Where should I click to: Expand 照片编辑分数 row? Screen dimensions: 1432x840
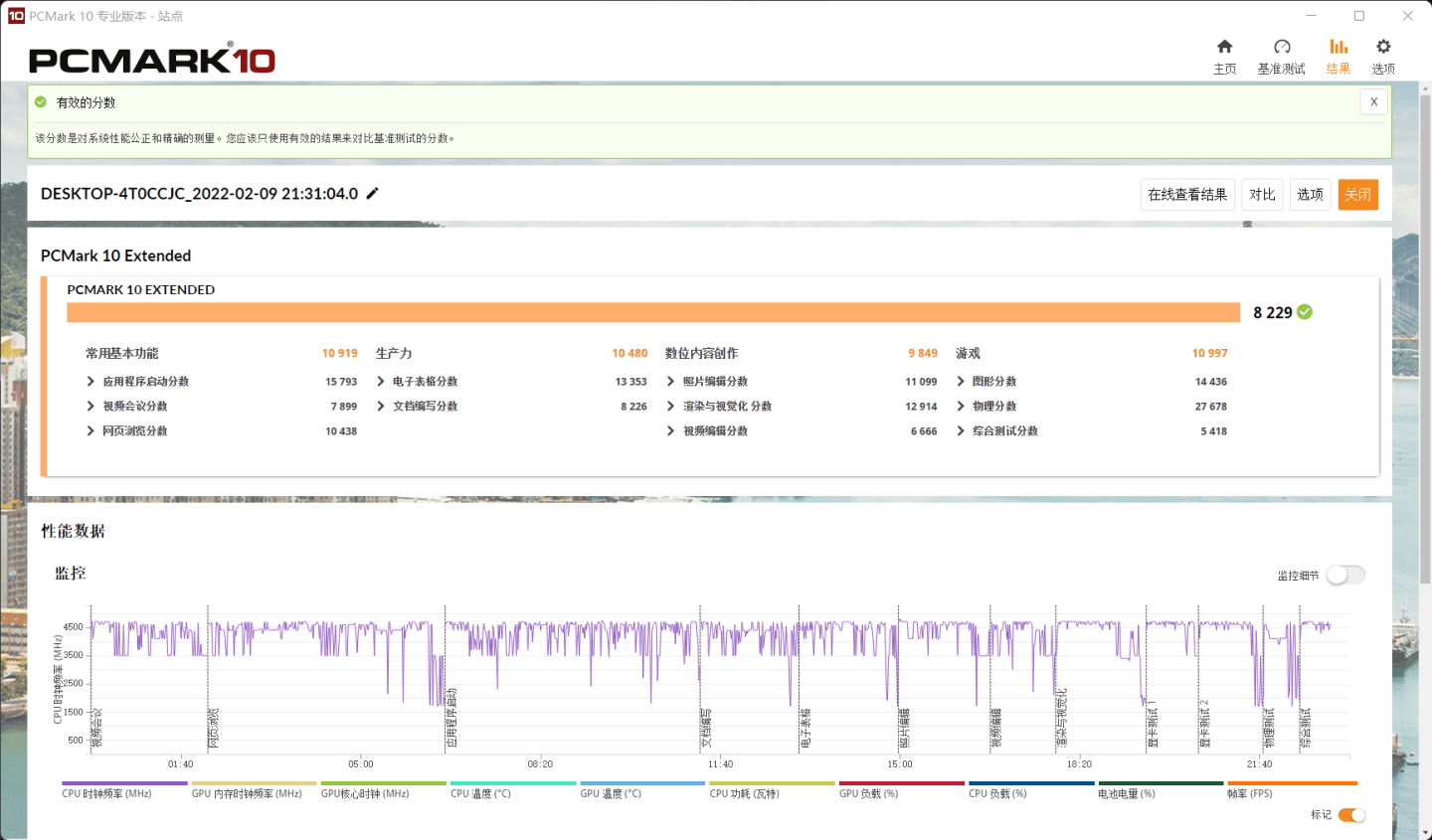click(707, 382)
